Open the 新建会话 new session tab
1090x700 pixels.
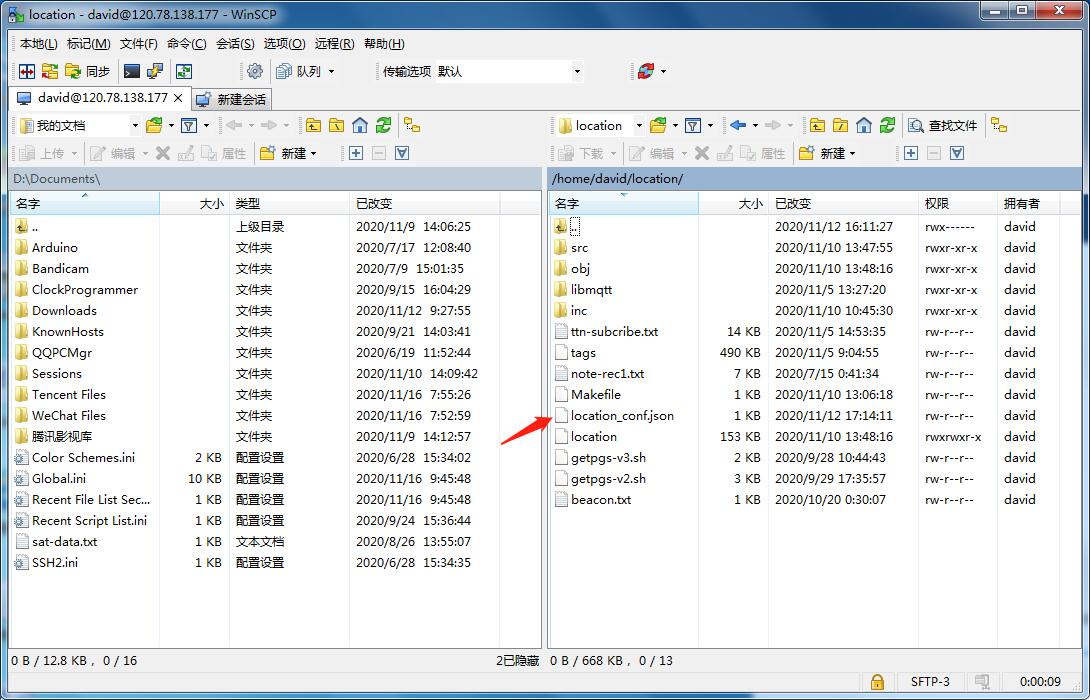(231, 99)
